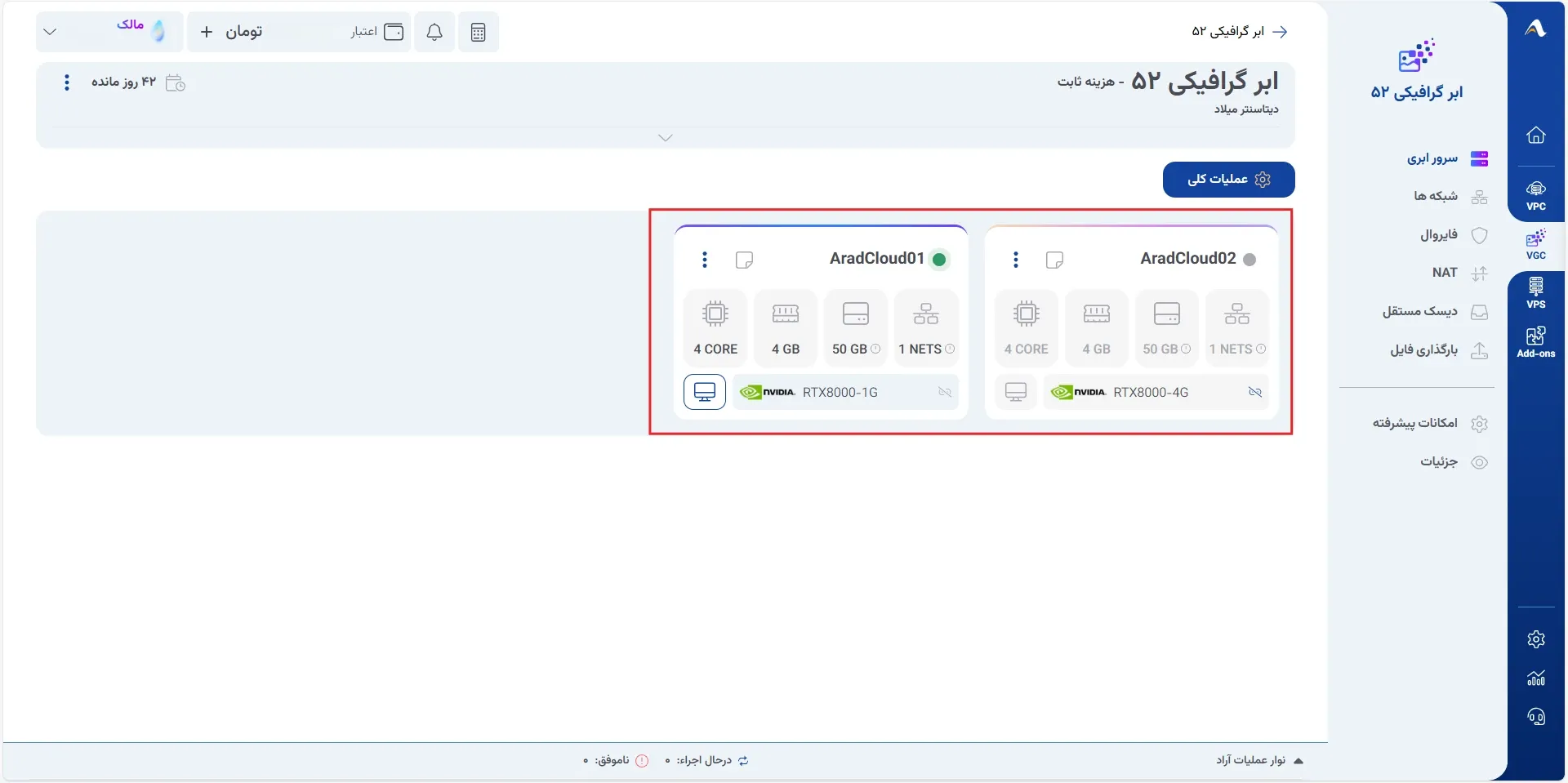Open the VPS section
The height and width of the screenshot is (783, 1568).
(x=1535, y=294)
